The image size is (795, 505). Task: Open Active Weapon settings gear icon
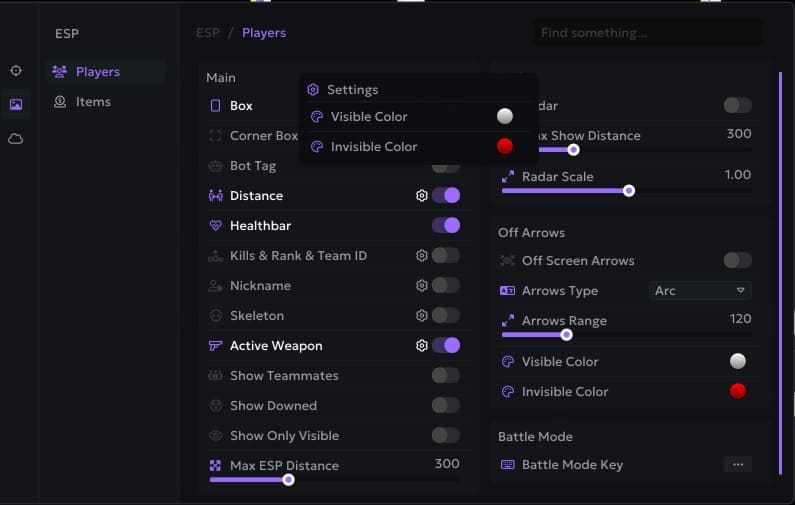point(422,346)
